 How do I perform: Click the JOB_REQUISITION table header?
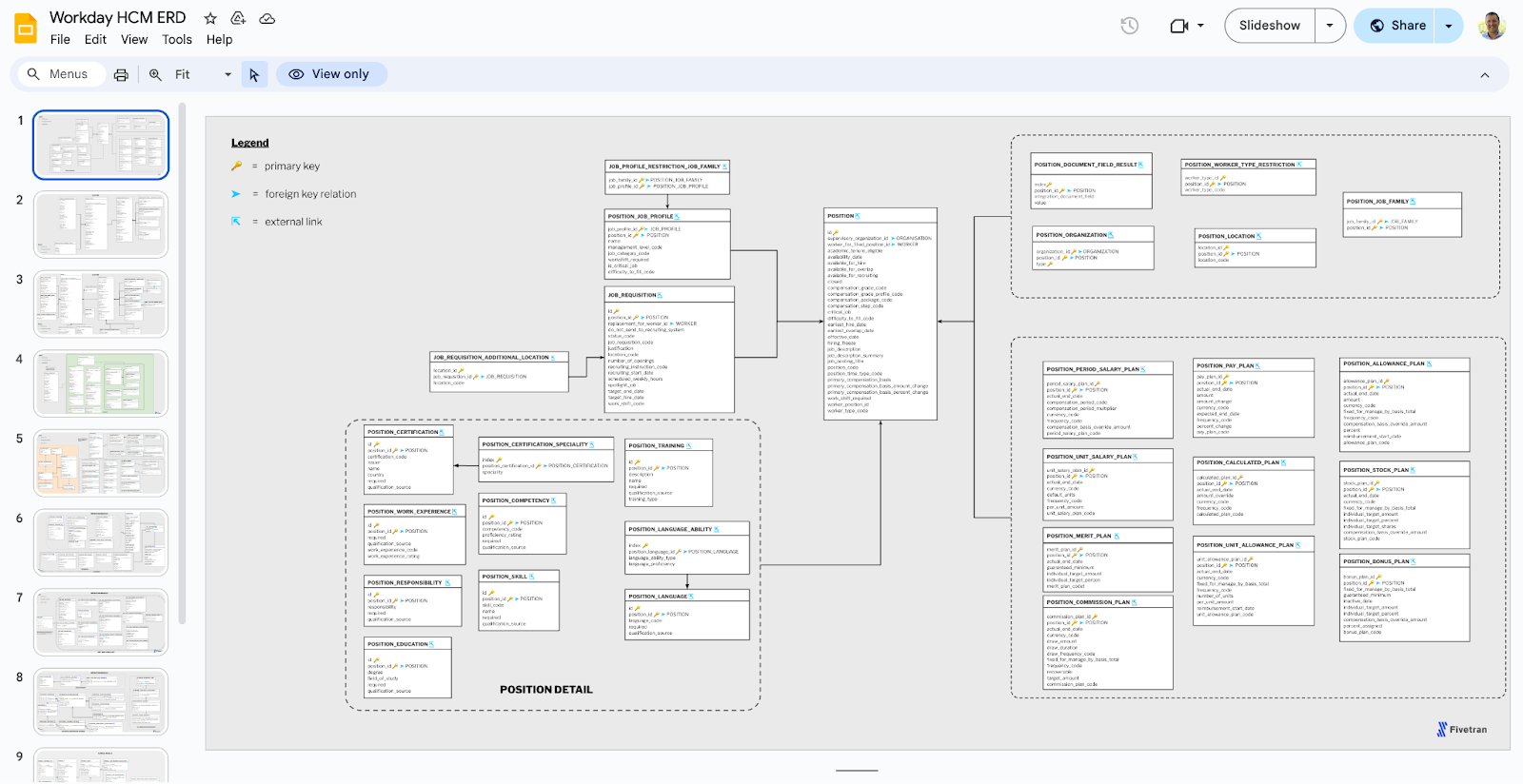669,295
